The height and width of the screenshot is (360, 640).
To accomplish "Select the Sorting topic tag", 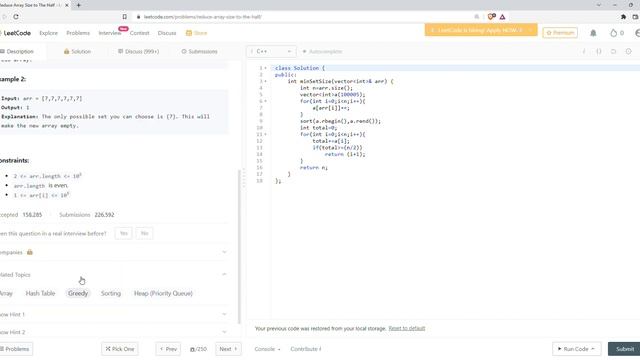I will pos(111,293).
